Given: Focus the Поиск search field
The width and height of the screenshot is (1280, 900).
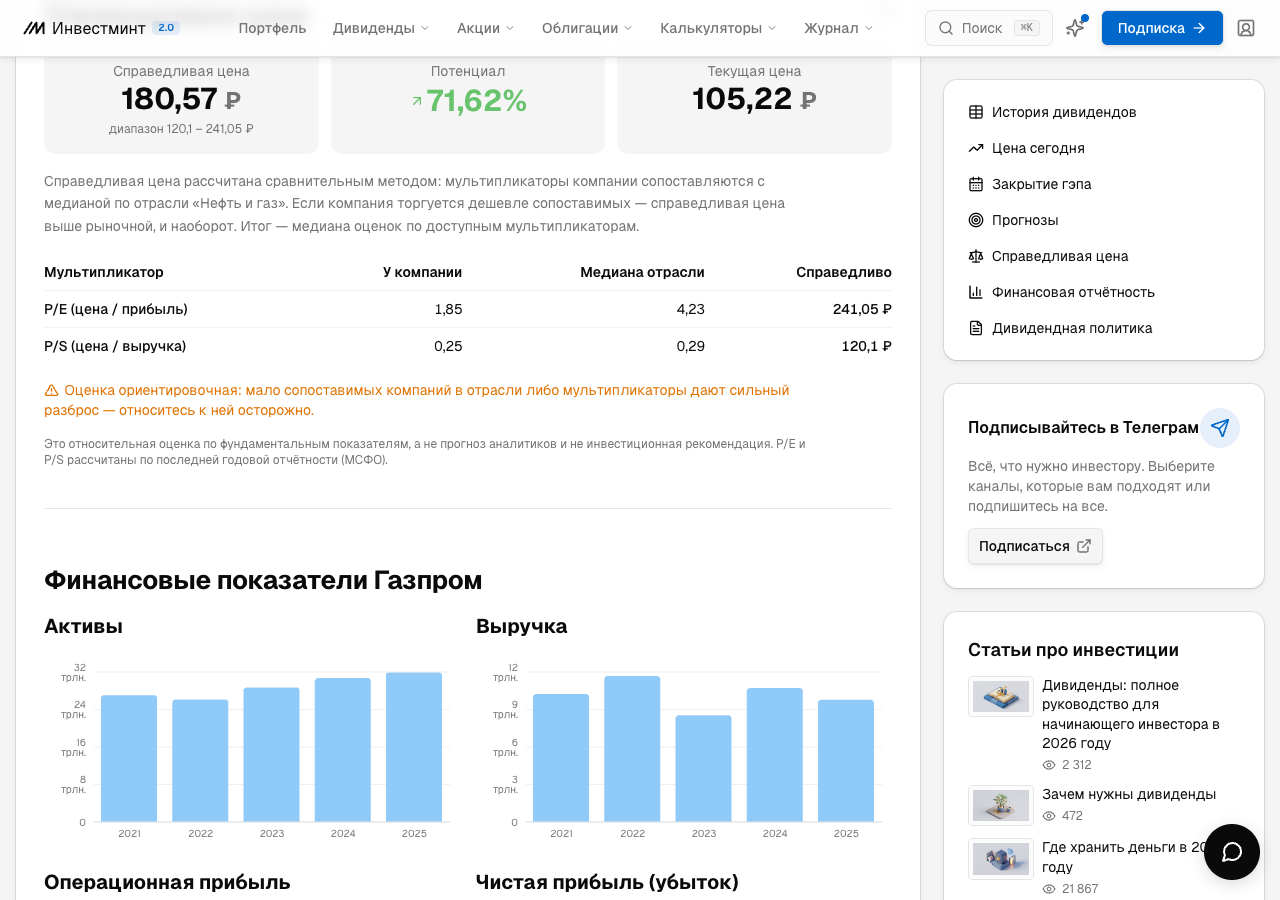Looking at the screenshot, I should coord(989,28).
